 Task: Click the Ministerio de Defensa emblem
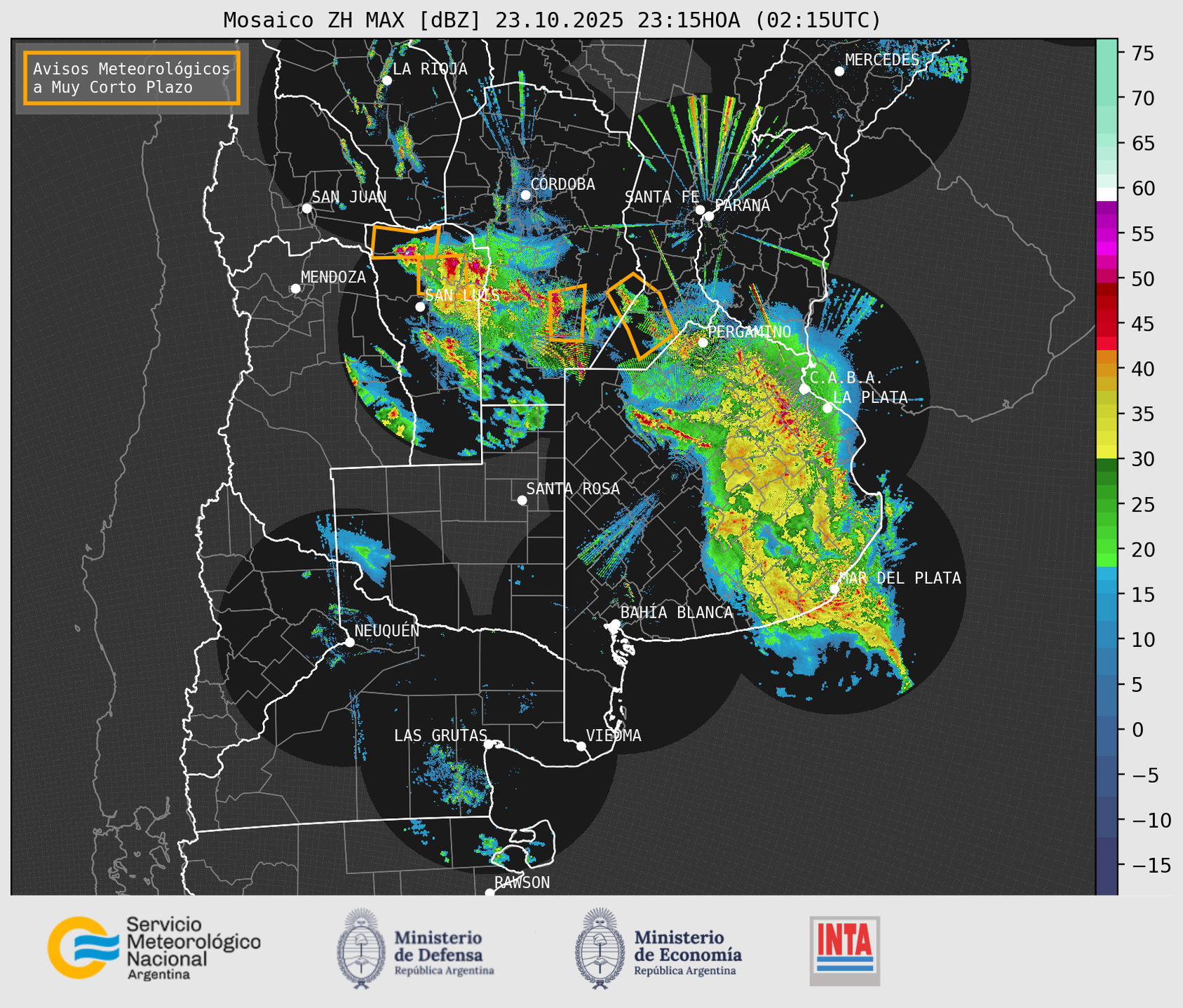(361, 948)
